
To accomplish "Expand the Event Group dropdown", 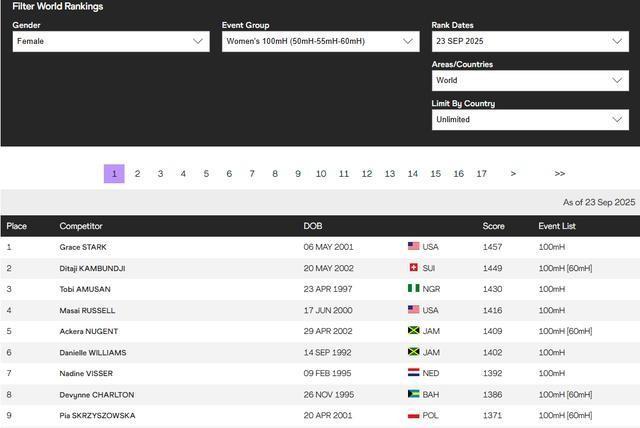I will click(320, 41).
